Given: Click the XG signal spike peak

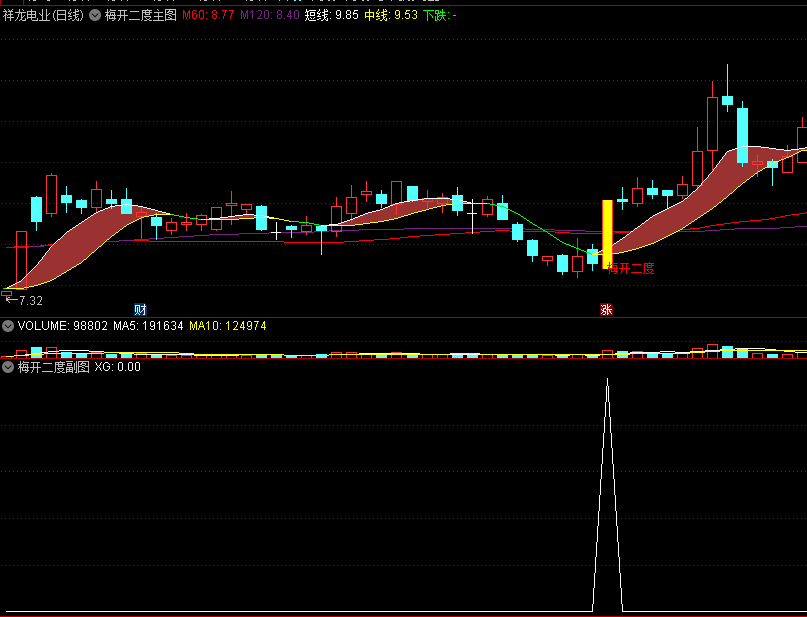Looking at the screenshot, I should coord(607,380).
